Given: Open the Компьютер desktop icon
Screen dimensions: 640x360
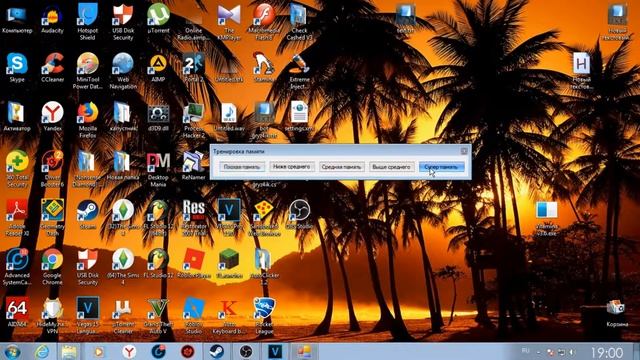Looking at the screenshot, I should [x=17, y=20].
